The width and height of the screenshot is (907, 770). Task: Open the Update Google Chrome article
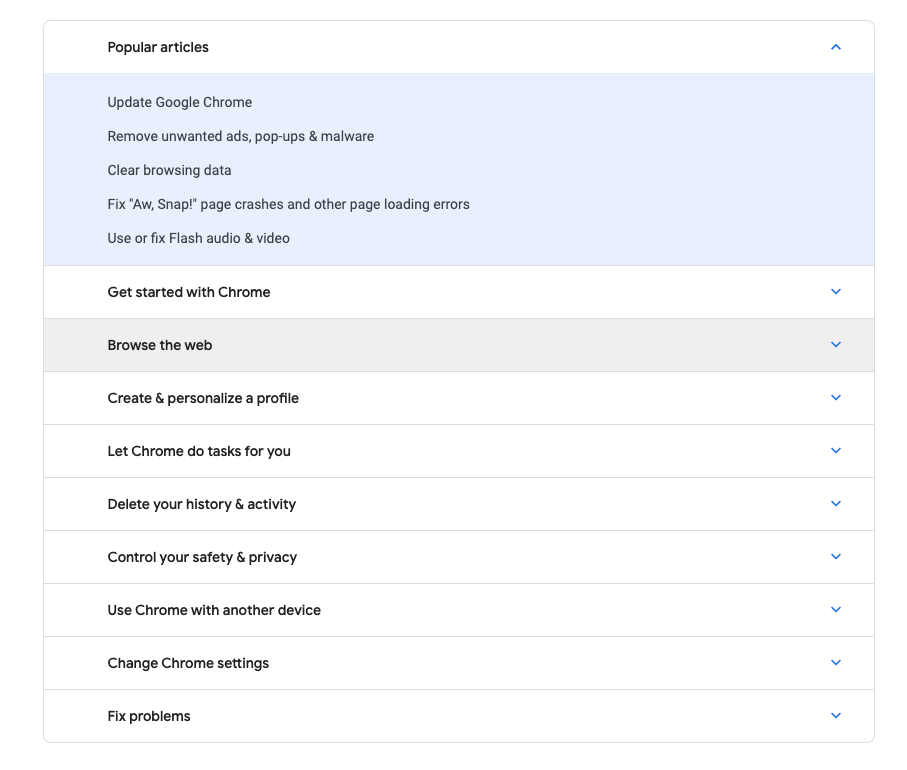coord(180,102)
